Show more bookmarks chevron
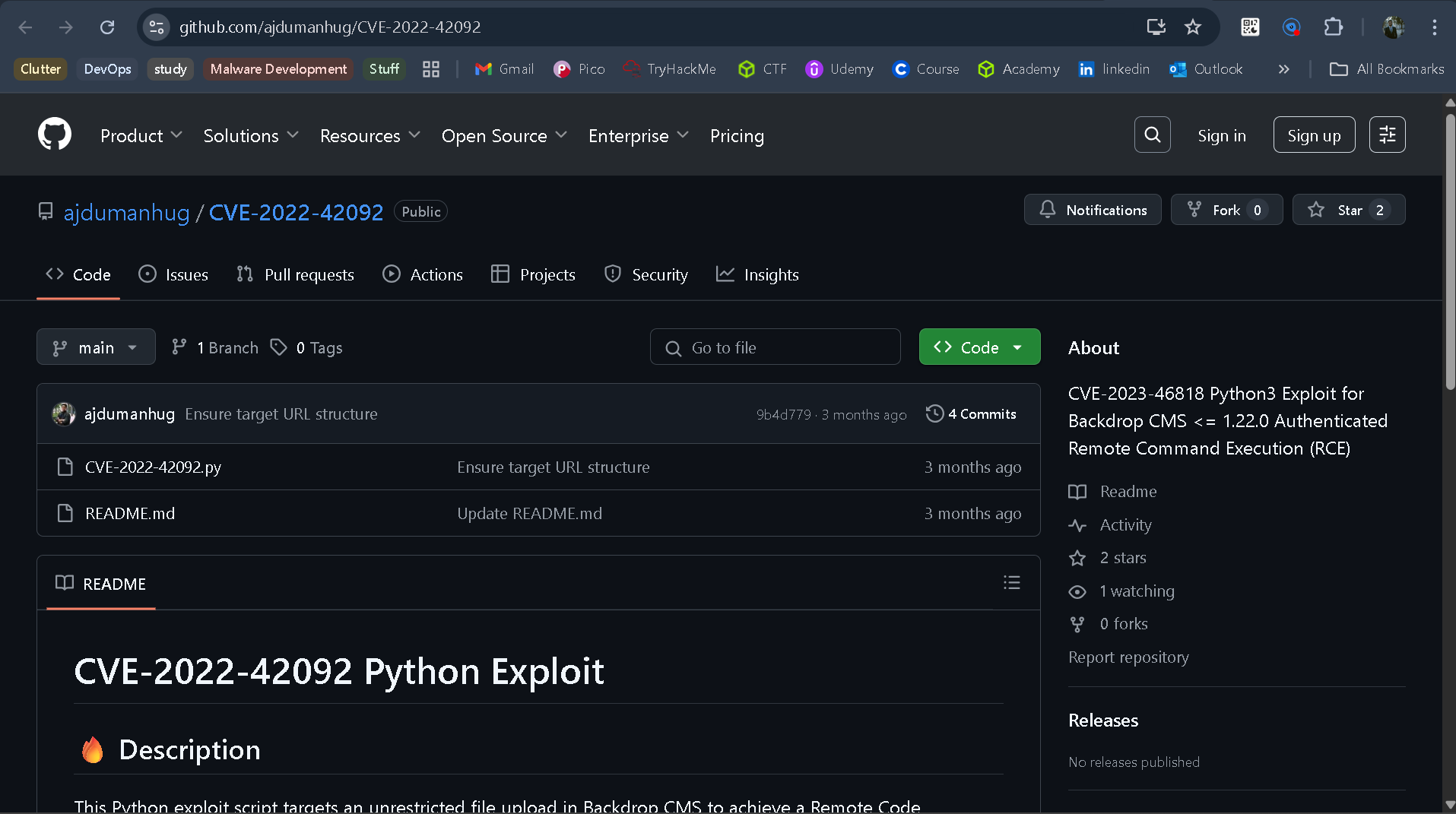This screenshot has height=814, width=1456. coord(1283,69)
